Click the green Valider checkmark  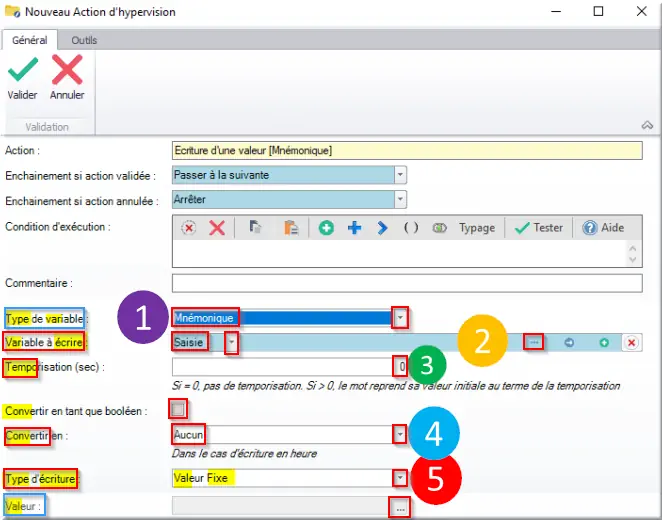coord(23,70)
